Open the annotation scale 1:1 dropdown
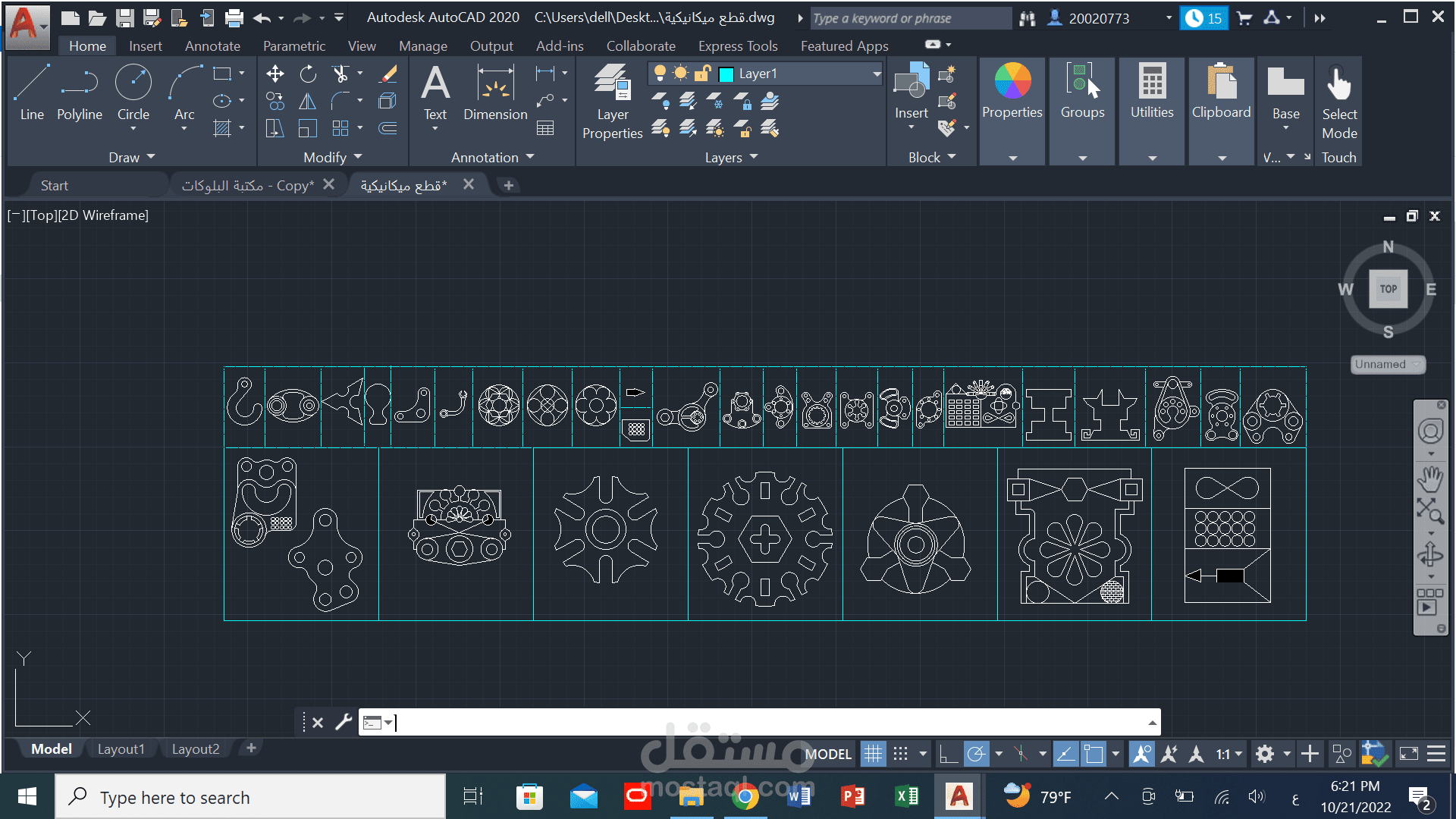1456x819 pixels. tap(1229, 754)
